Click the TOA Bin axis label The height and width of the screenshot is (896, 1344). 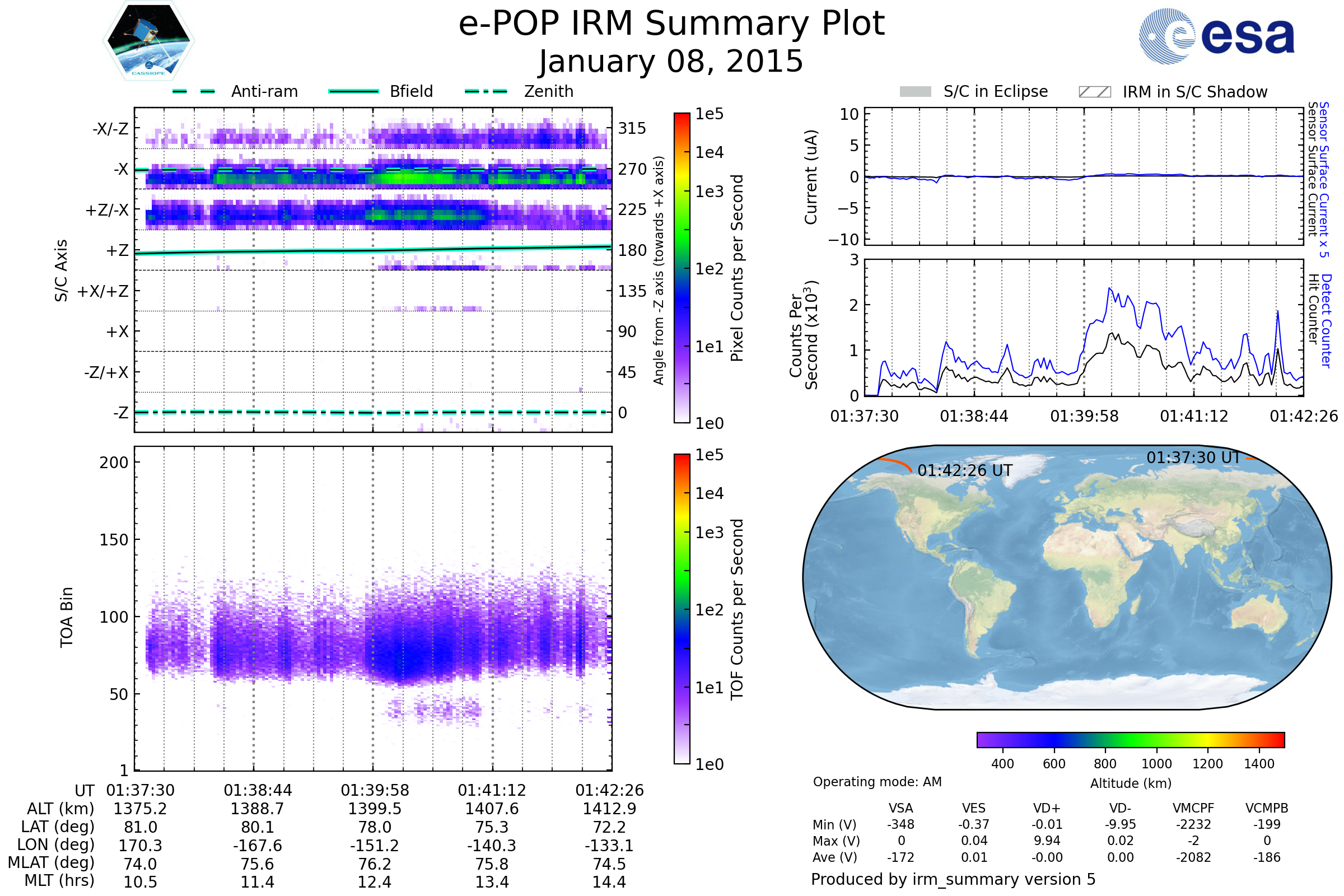67,617
